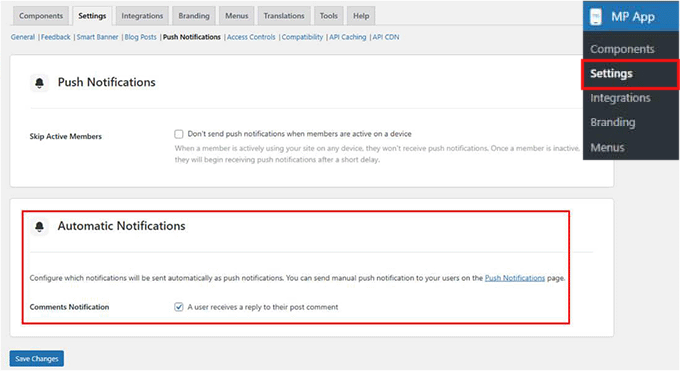This screenshot has height=371, width=680.
Task: Click the Save Changes button
Action: coord(37,359)
